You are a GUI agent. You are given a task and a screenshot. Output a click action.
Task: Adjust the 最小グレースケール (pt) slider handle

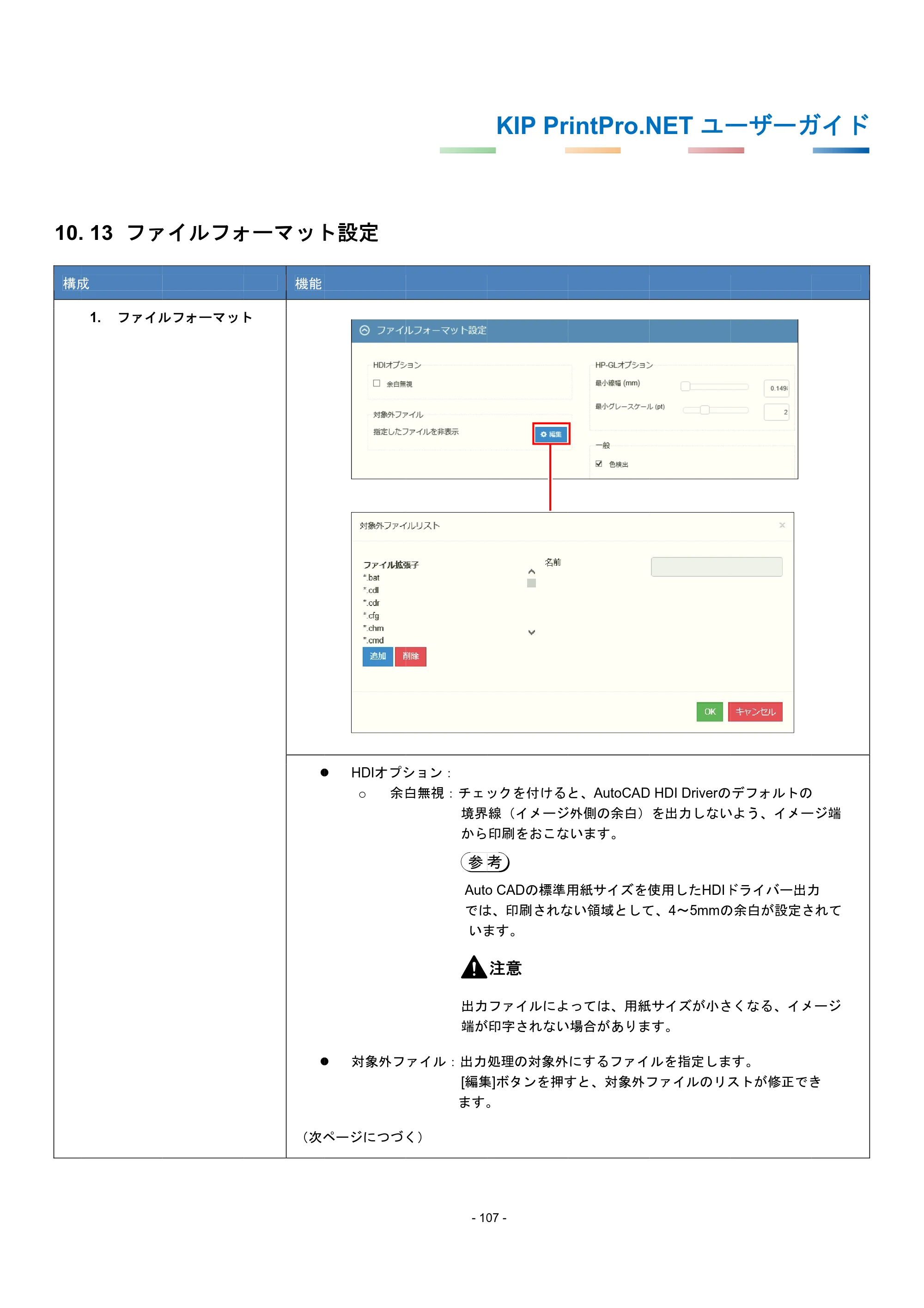pos(705,410)
